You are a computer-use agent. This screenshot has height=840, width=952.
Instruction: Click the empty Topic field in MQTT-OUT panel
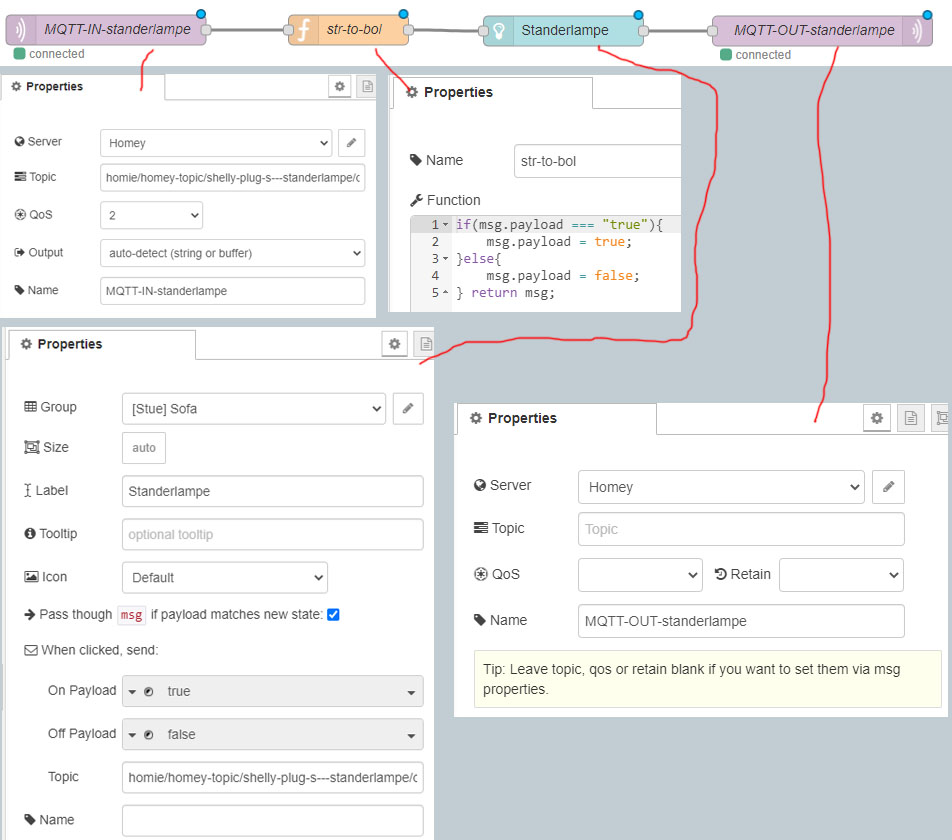(x=741, y=529)
